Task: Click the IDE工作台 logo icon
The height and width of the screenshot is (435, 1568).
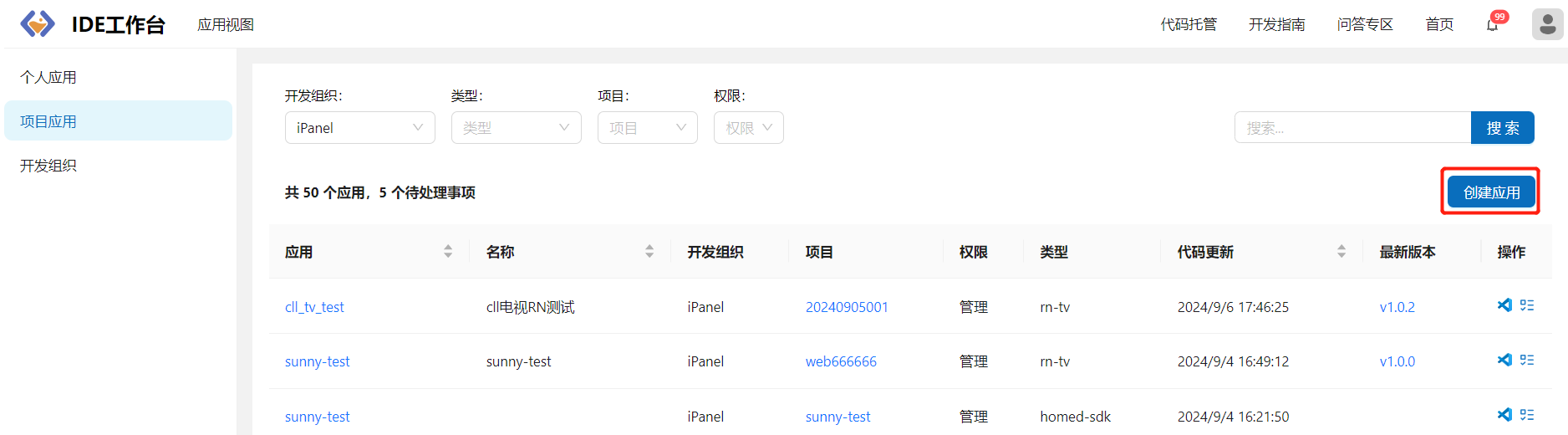Action: point(38,24)
